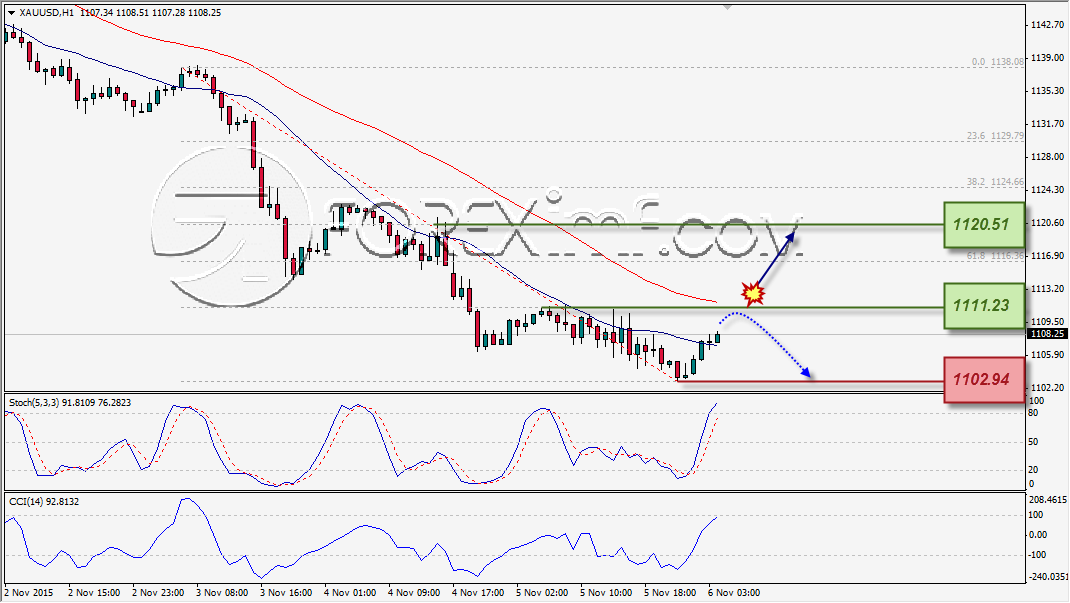The image size is (1070, 603).
Task: Click the gray chart shift marker at top
Action: 727,8
